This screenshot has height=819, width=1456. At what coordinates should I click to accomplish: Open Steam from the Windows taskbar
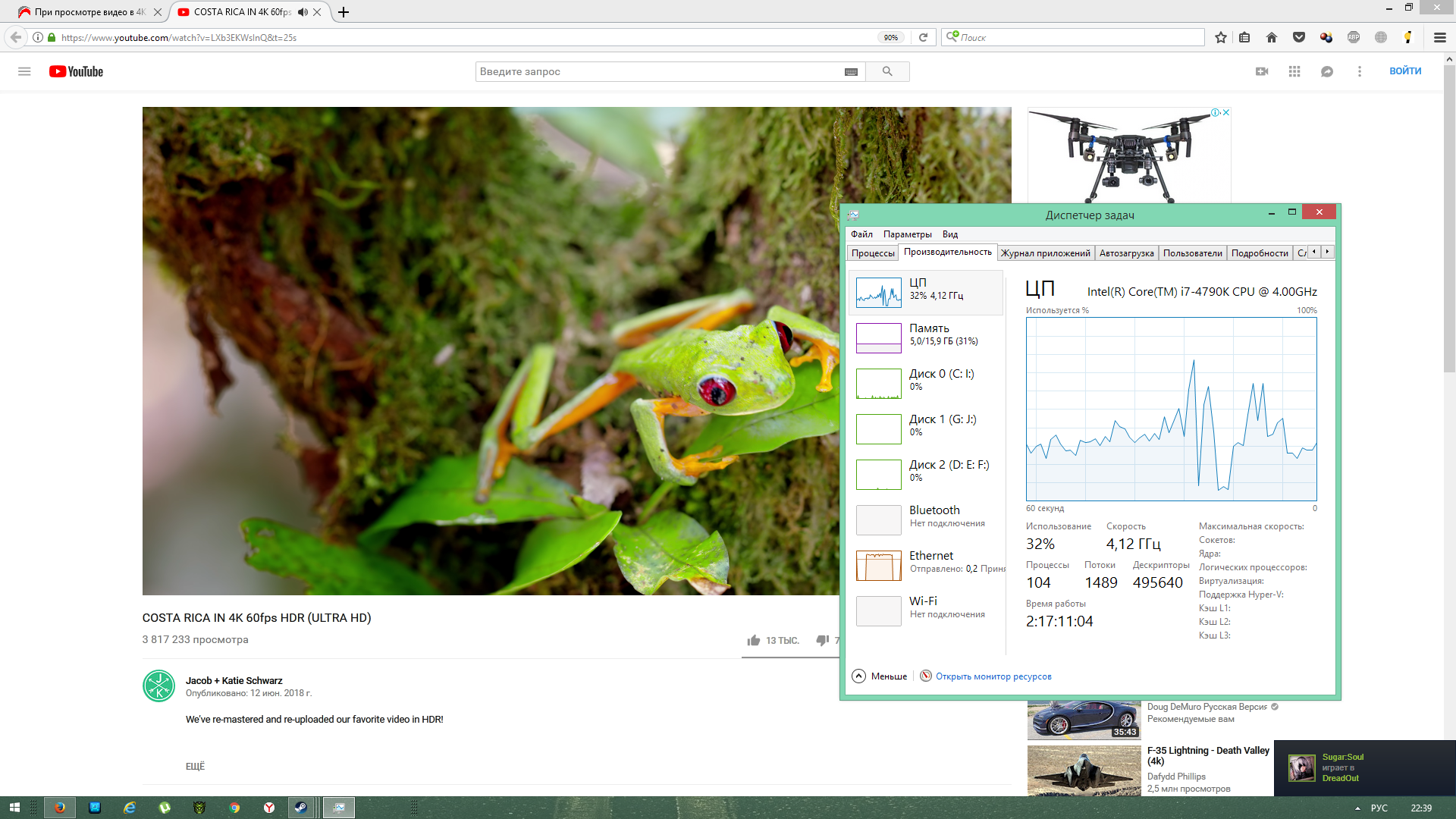(x=301, y=808)
